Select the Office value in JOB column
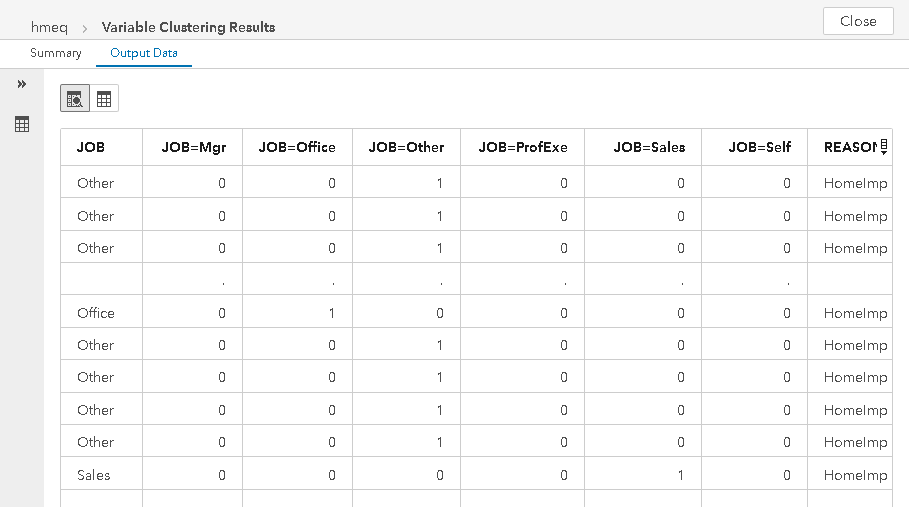The width and height of the screenshot is (909, 507). coord(96,313)
